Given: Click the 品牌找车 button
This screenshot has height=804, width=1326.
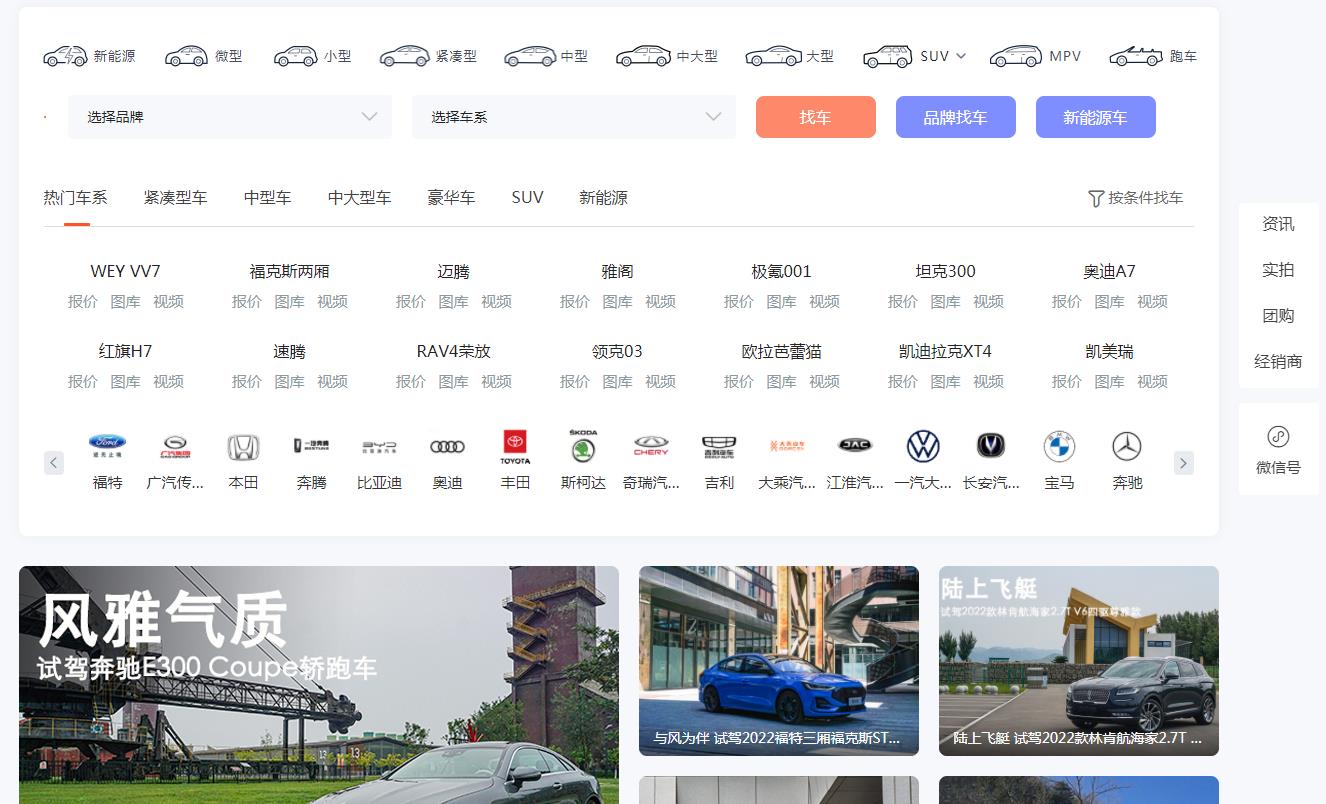Looking at the screenshot, I should 956,117.
